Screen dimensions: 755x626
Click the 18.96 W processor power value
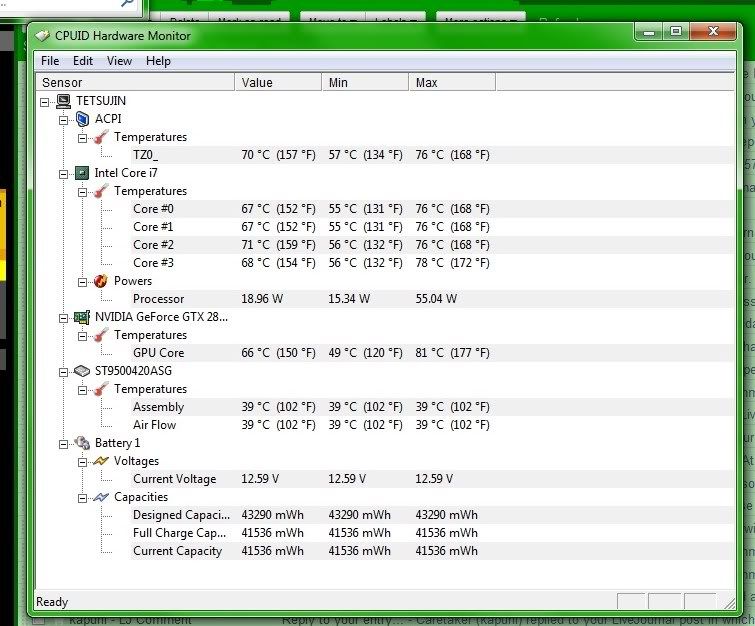click(x=262, y=299)
